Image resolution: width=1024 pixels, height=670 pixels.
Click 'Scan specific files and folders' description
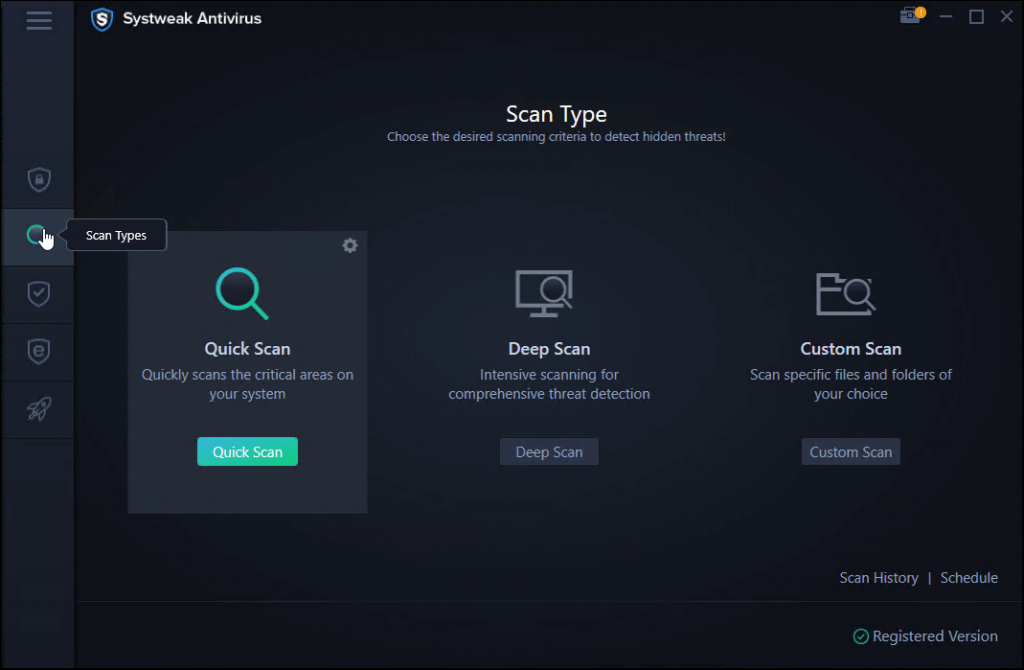tap(851, 384)
